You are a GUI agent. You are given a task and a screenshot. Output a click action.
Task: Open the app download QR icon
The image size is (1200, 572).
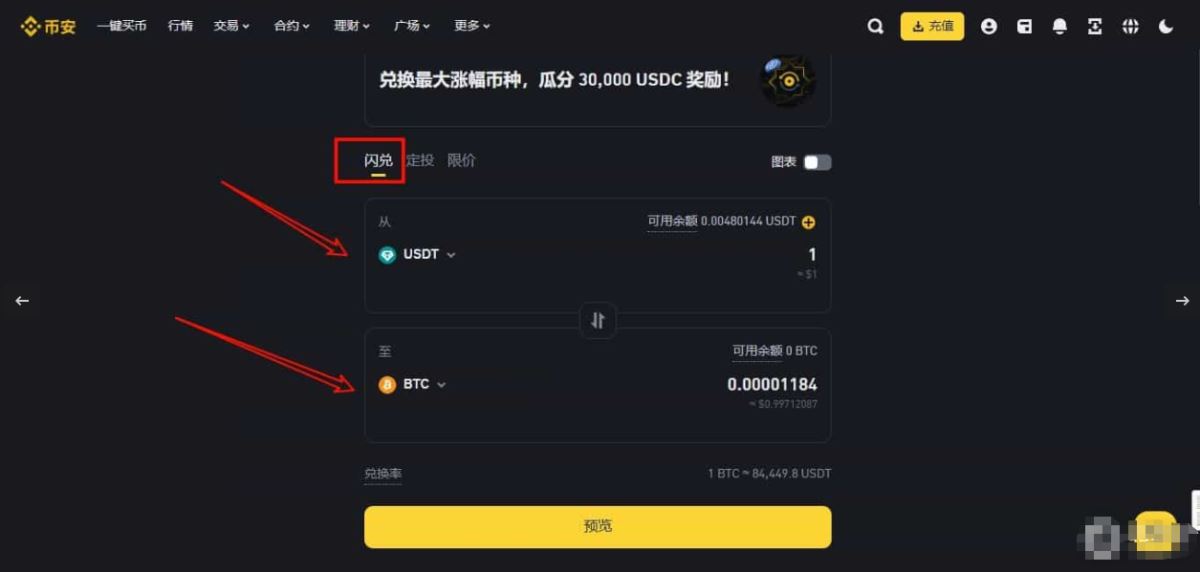[x=1095, y=27]
